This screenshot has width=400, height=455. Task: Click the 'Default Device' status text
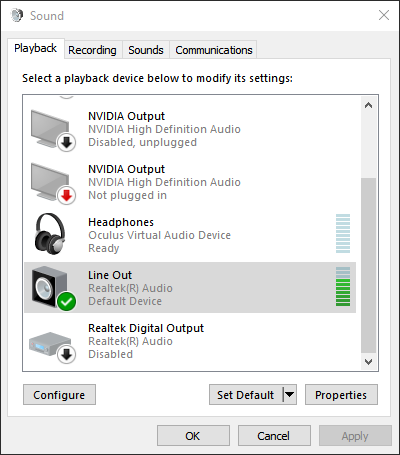(x=125, y=301)
